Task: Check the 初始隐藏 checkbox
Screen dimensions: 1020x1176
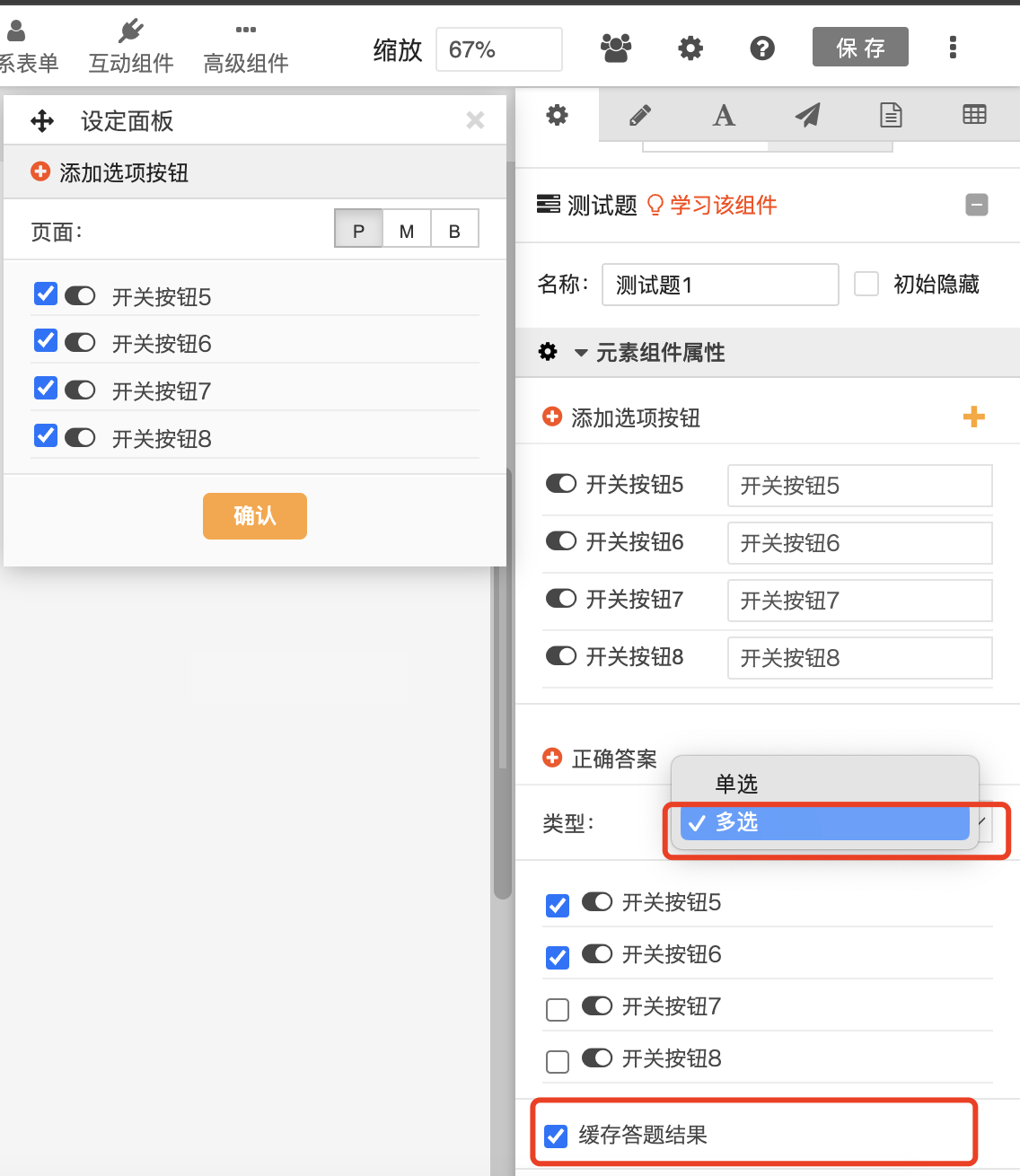Action: click(866, 284)
